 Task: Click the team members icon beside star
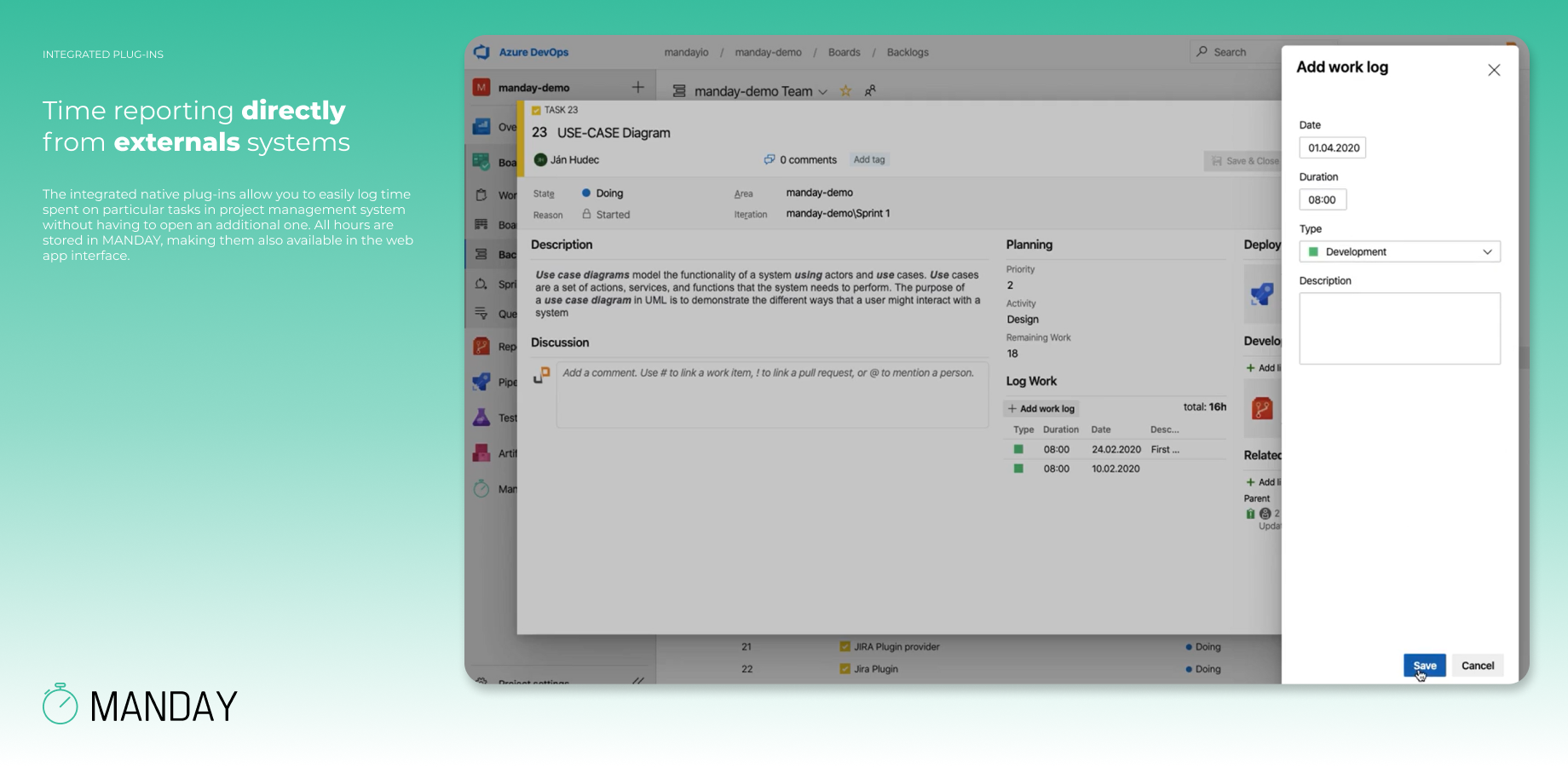point(870,90)
